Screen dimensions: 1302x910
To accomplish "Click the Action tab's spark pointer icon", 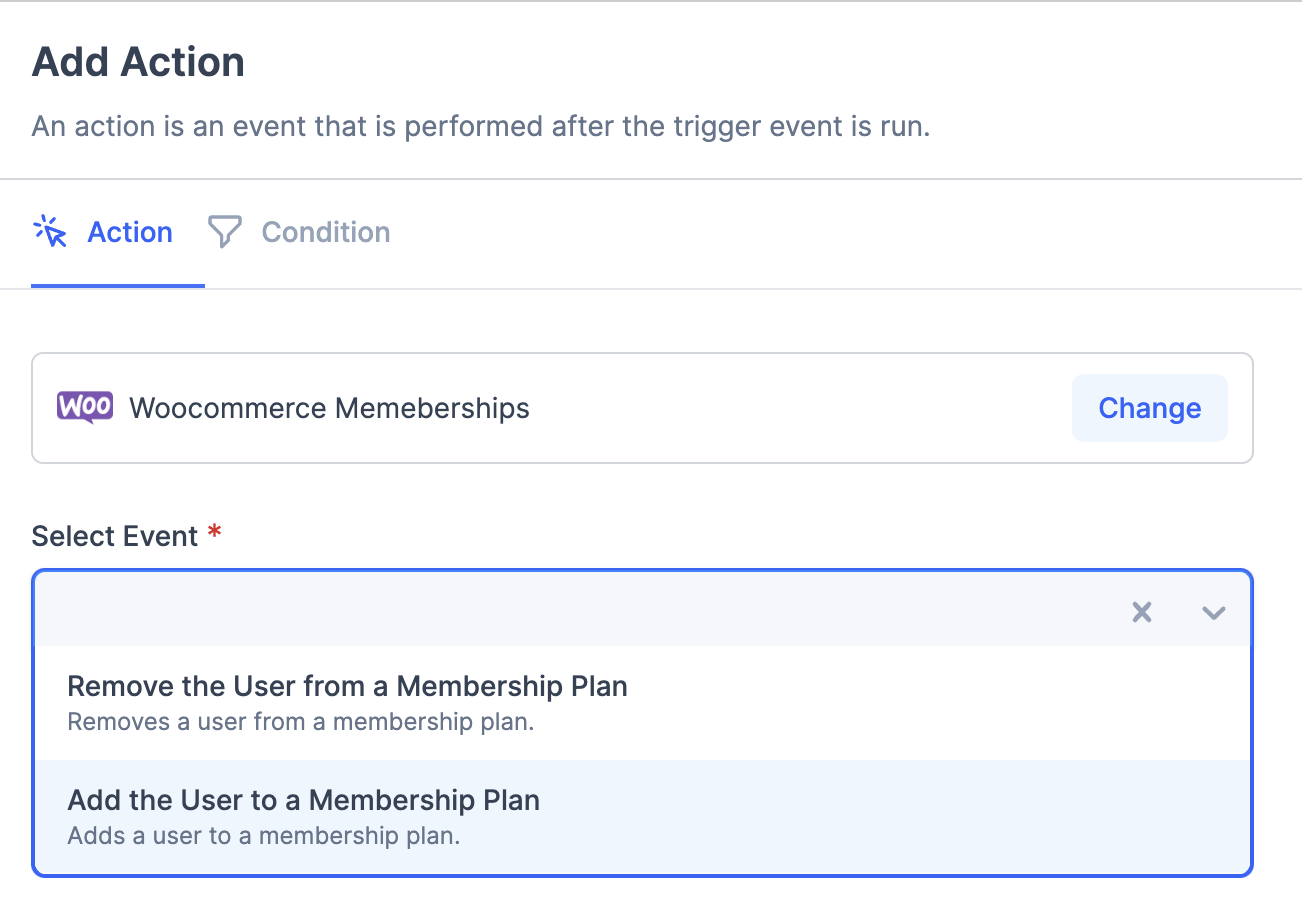I will (52, 231).
